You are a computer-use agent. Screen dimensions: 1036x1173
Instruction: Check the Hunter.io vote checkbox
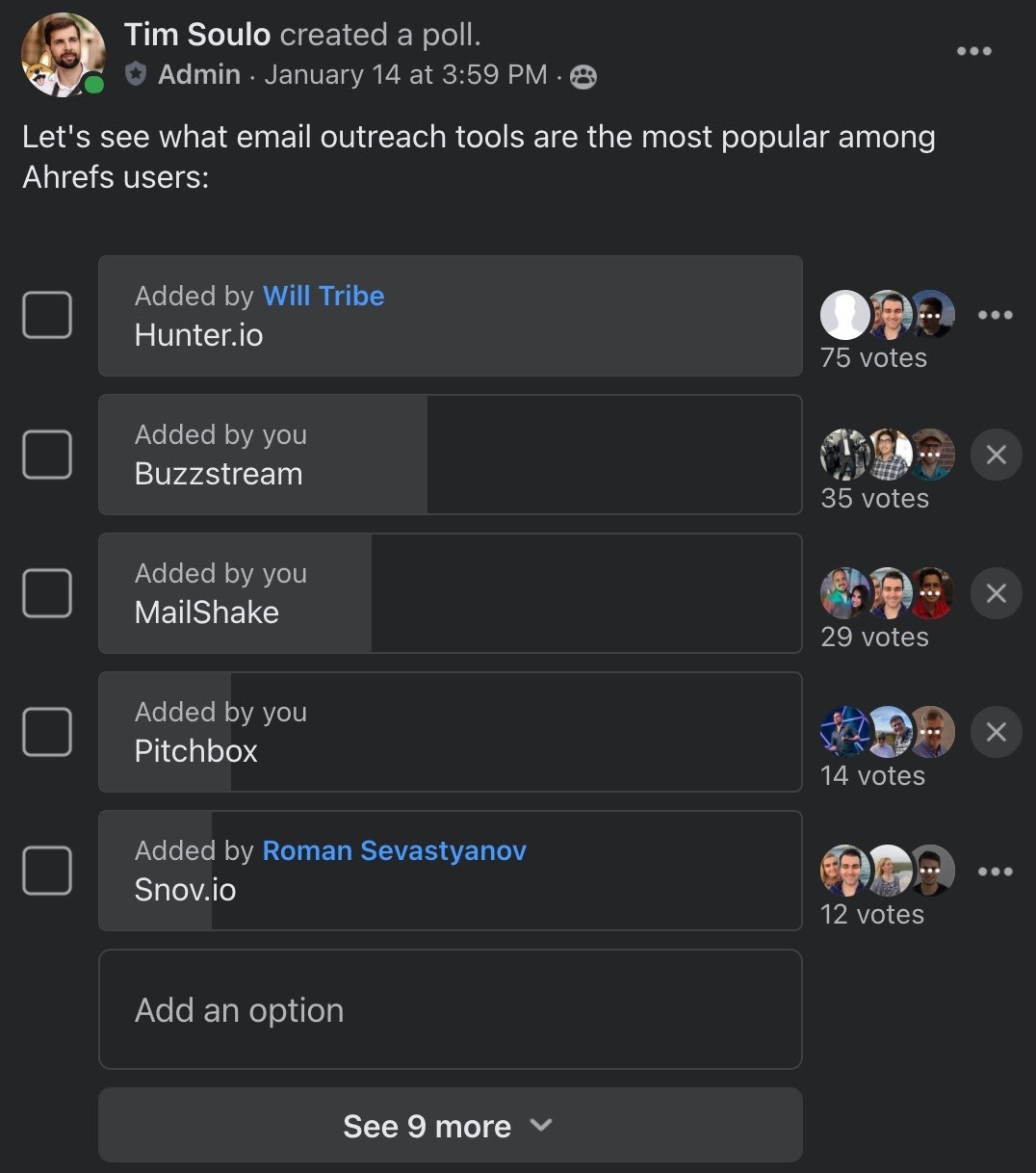[x=47, y=315]
